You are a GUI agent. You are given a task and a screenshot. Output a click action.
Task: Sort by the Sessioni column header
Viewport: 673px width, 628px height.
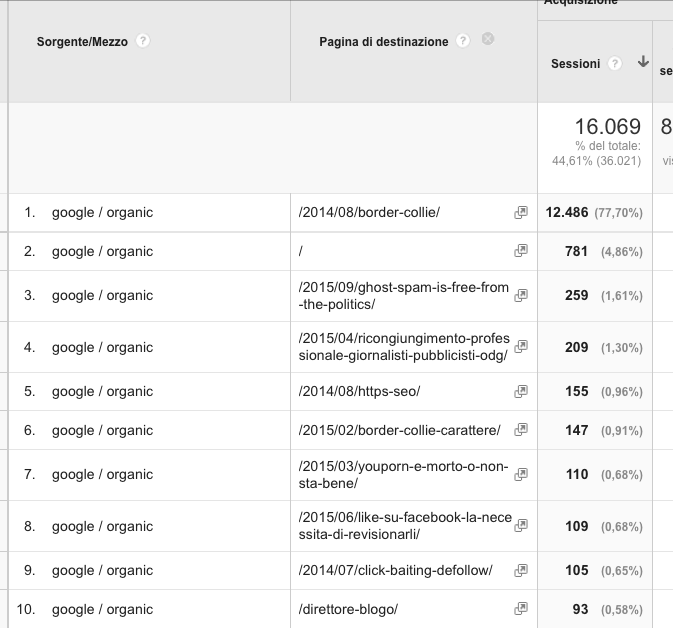click(576, 64)
